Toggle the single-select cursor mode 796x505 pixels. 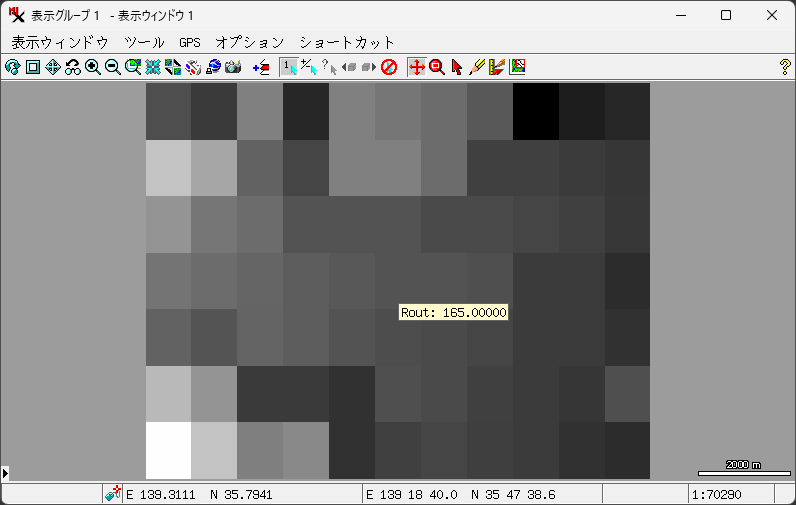click(288, 67)
